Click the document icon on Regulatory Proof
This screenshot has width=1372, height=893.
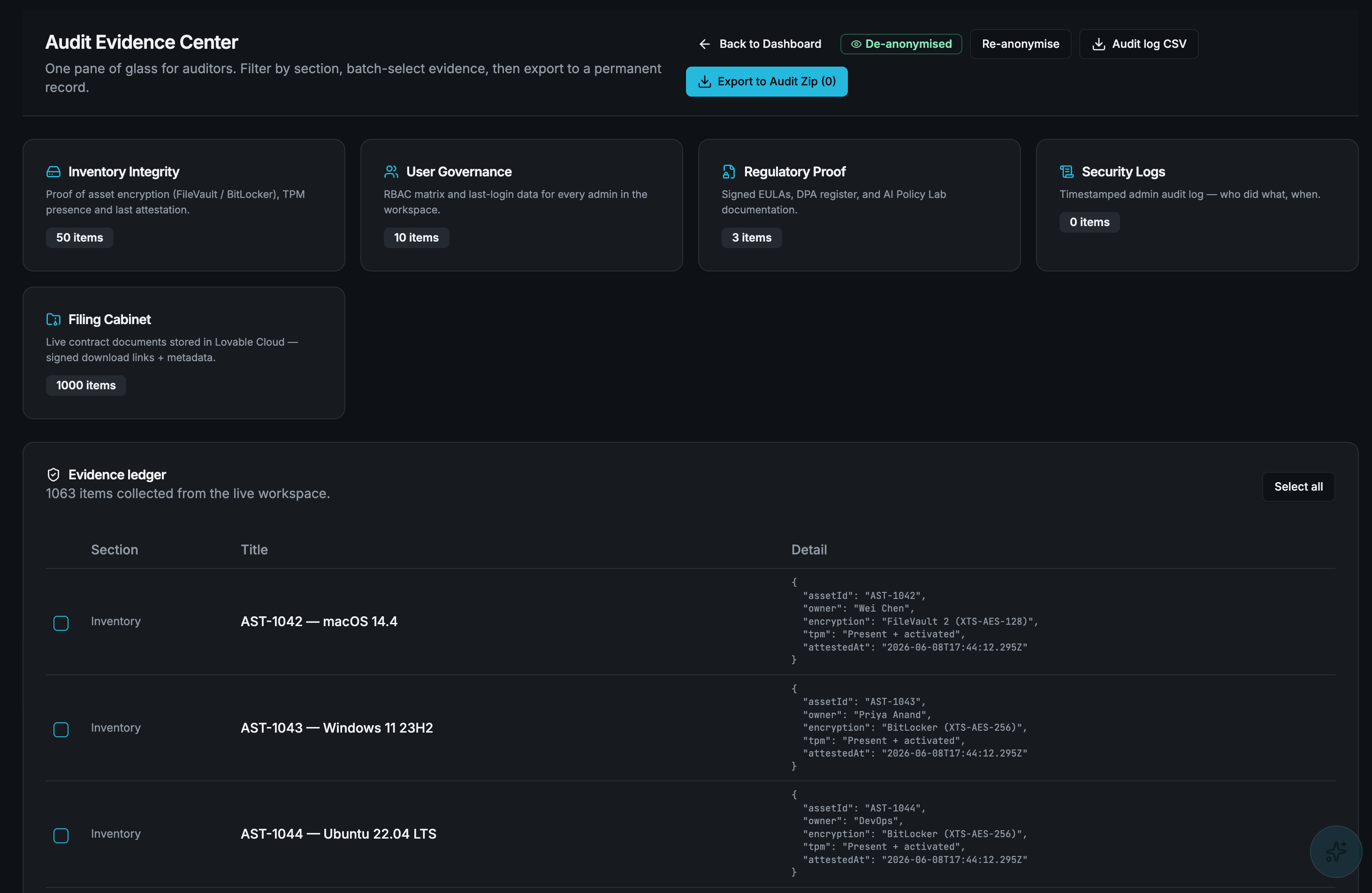(x=729, y=172)
